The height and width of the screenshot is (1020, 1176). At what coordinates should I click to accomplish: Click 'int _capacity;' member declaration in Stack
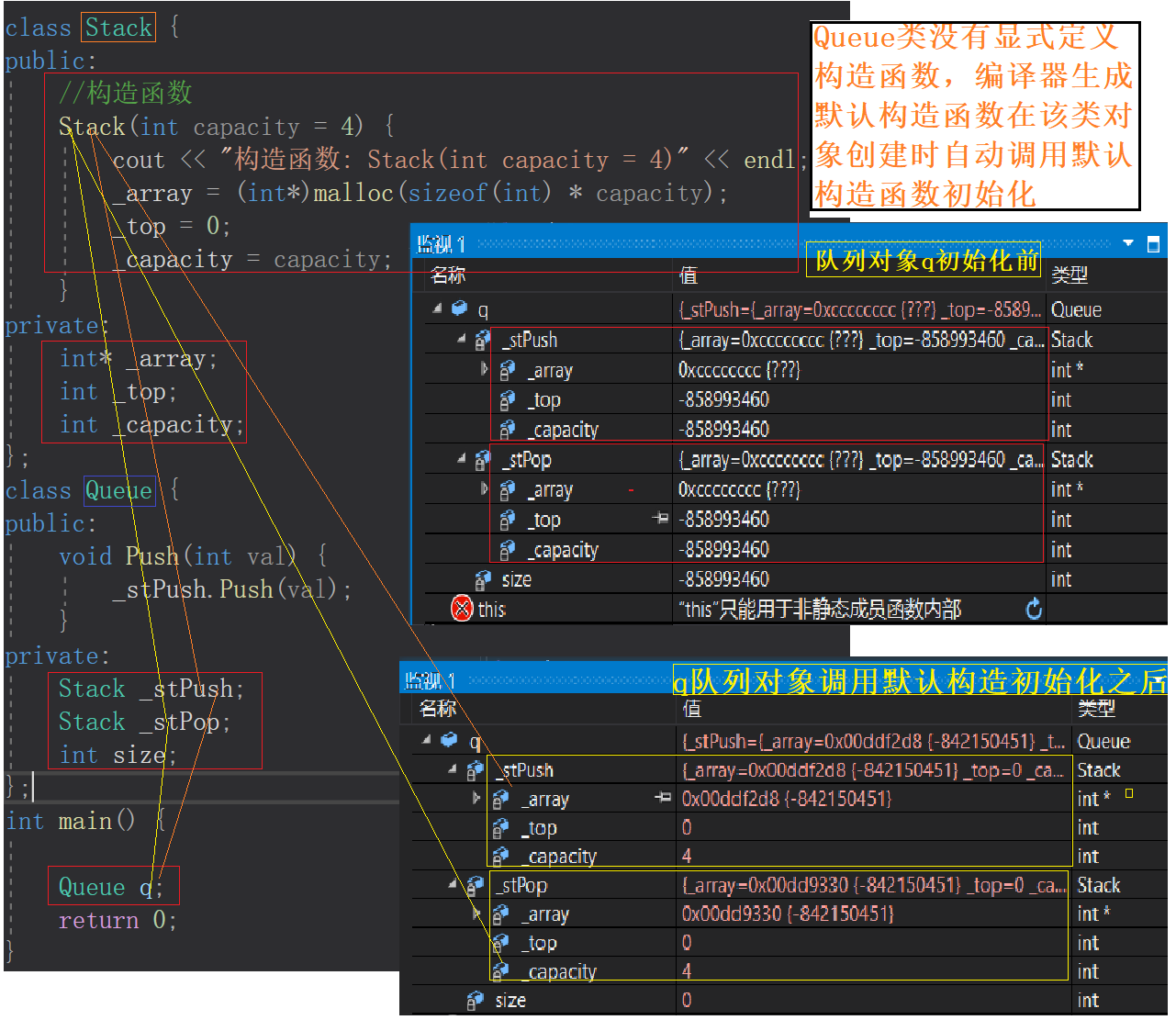(x=152, y=424)
